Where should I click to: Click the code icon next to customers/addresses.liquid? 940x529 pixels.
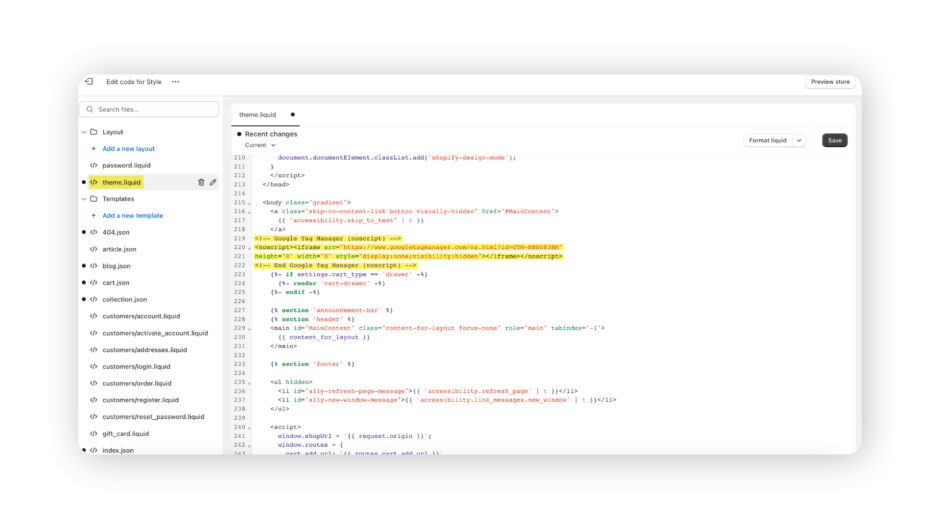(94, 350)
